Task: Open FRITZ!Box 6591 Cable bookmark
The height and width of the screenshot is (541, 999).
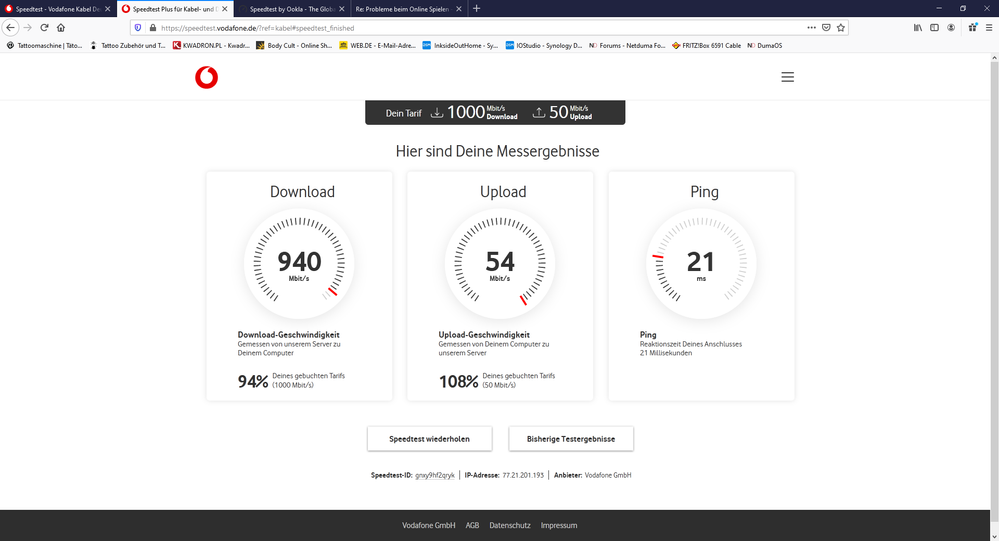Action: click(706, 45)
